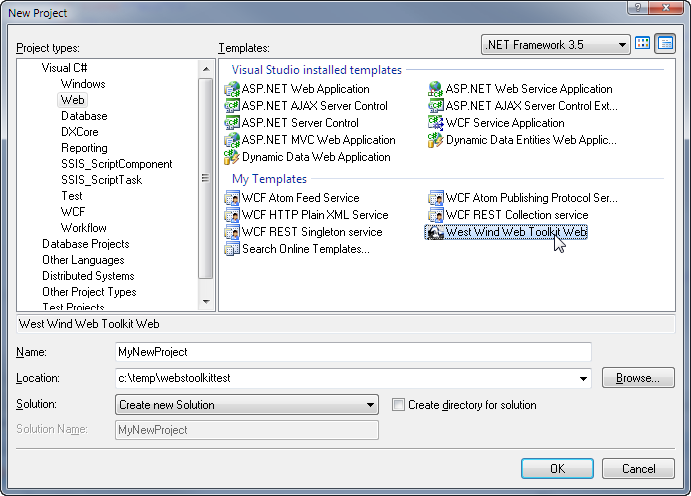Select Database under Visual C# tree

pos(84,116)
